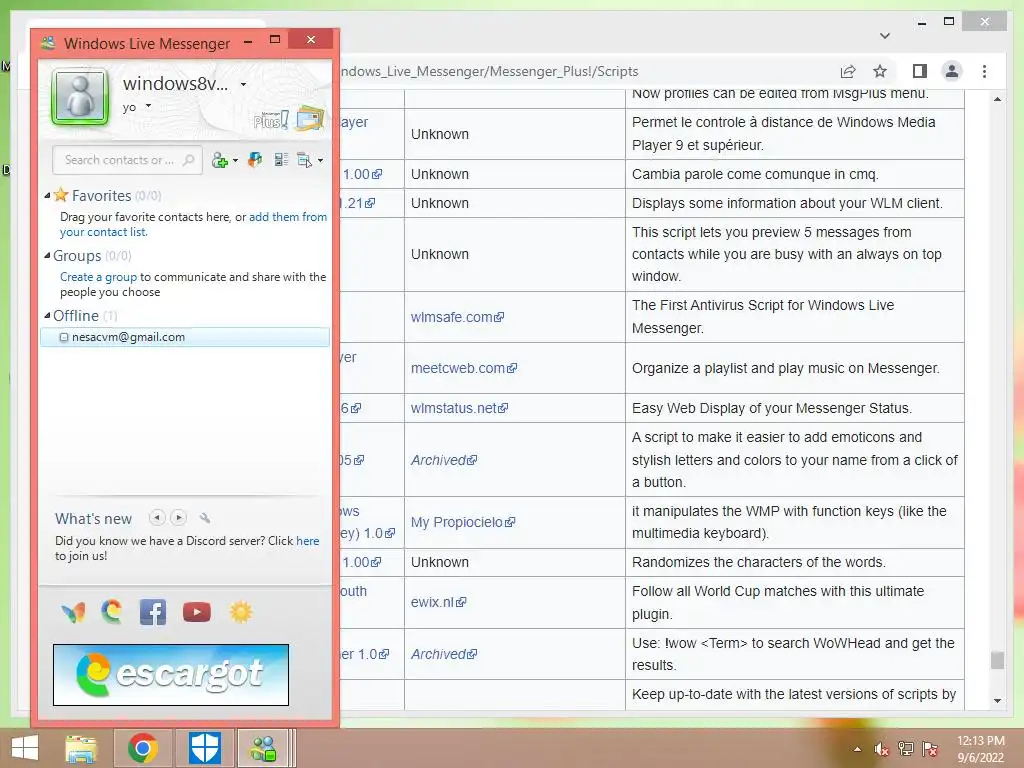Click the sun weather icon

click(240, 612)
